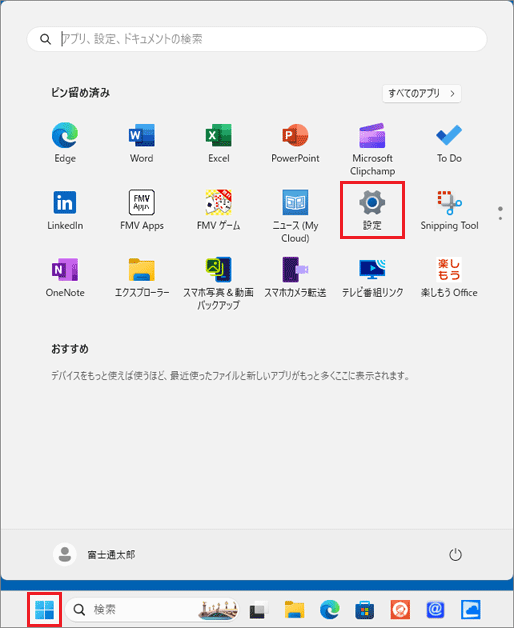The image size is (514, 628).
Task: Open ニュース (My Cloud) app
Action: coord(295,216)
